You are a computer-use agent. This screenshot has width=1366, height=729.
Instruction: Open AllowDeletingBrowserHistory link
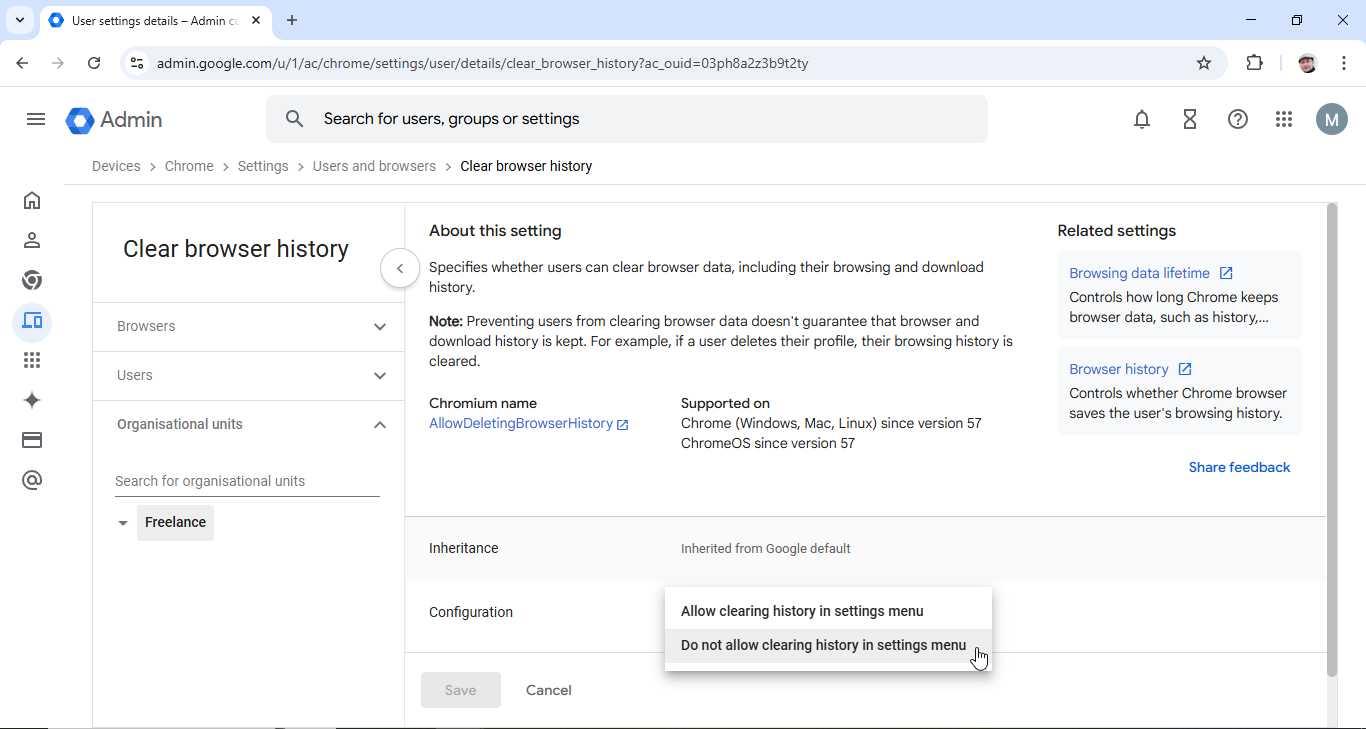(x=528, y=424)
